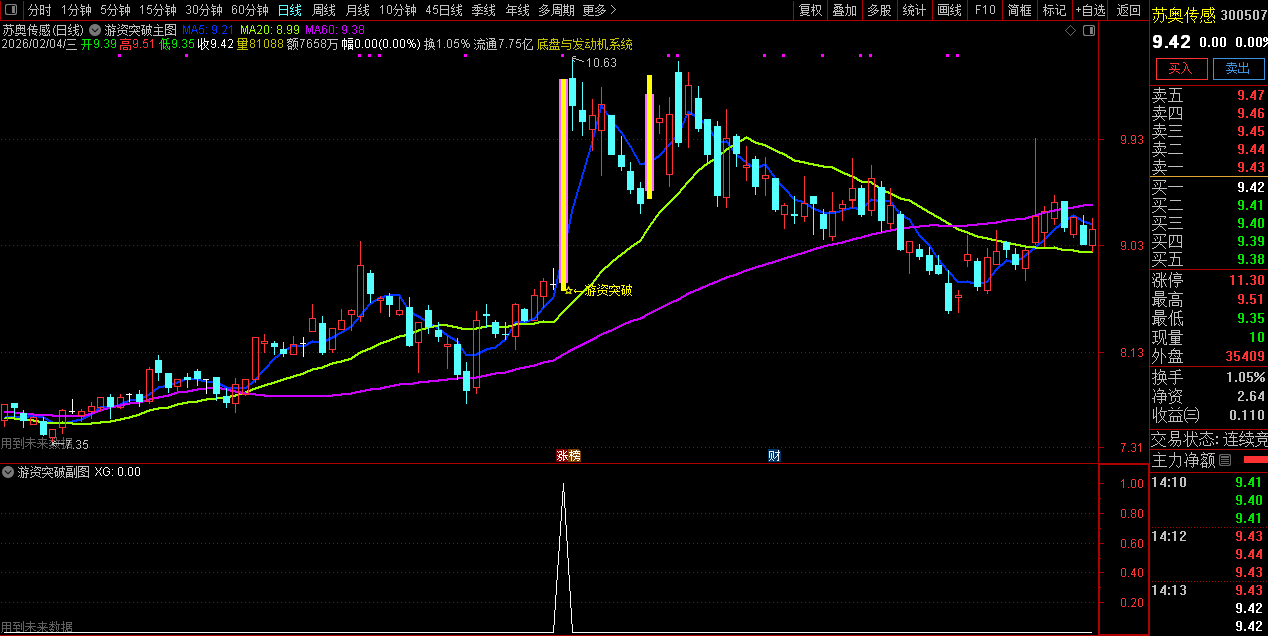Open the 标记 marking tool
Viewport: 1268px width, 636px height.
1054,10
